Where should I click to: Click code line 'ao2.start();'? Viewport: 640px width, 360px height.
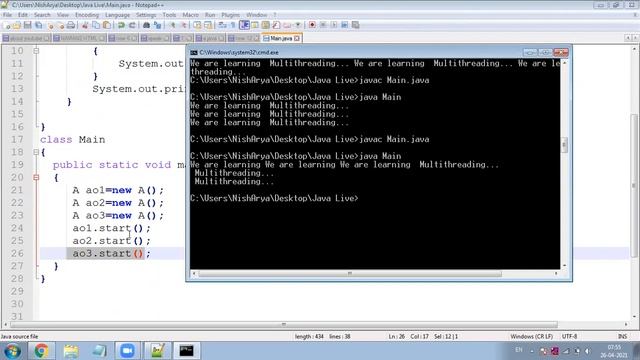pyautogui.click(x=111, y=241)
